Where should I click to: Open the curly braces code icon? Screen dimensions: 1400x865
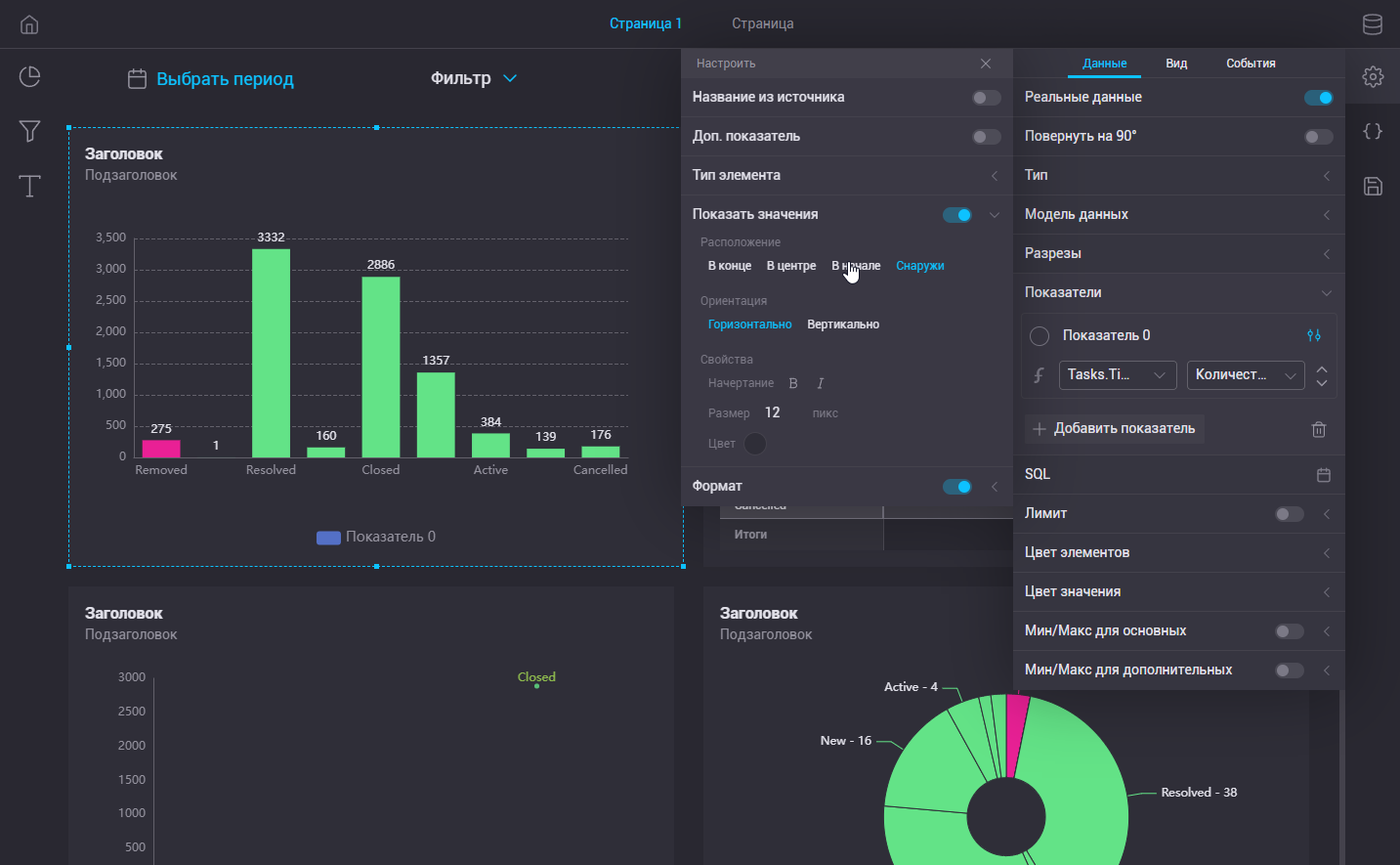click(1373, 131)
